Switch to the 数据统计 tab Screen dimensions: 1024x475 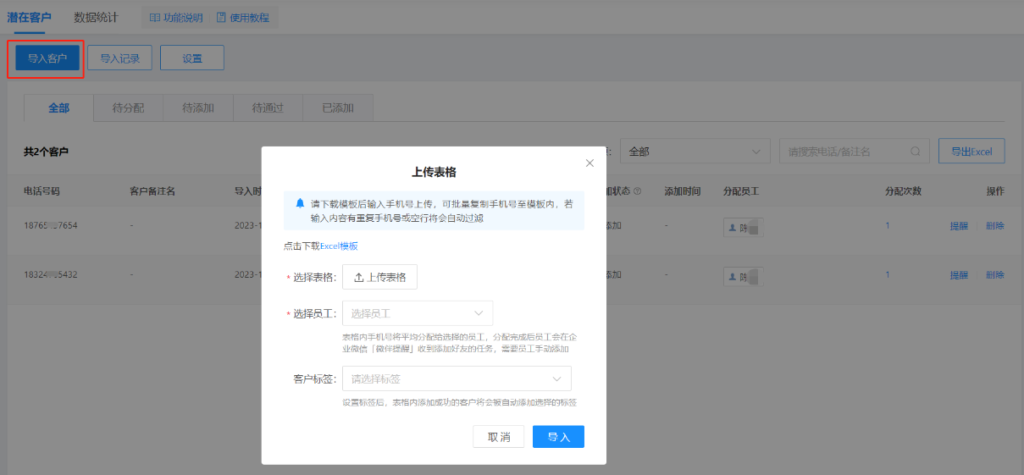click(96, 18)
